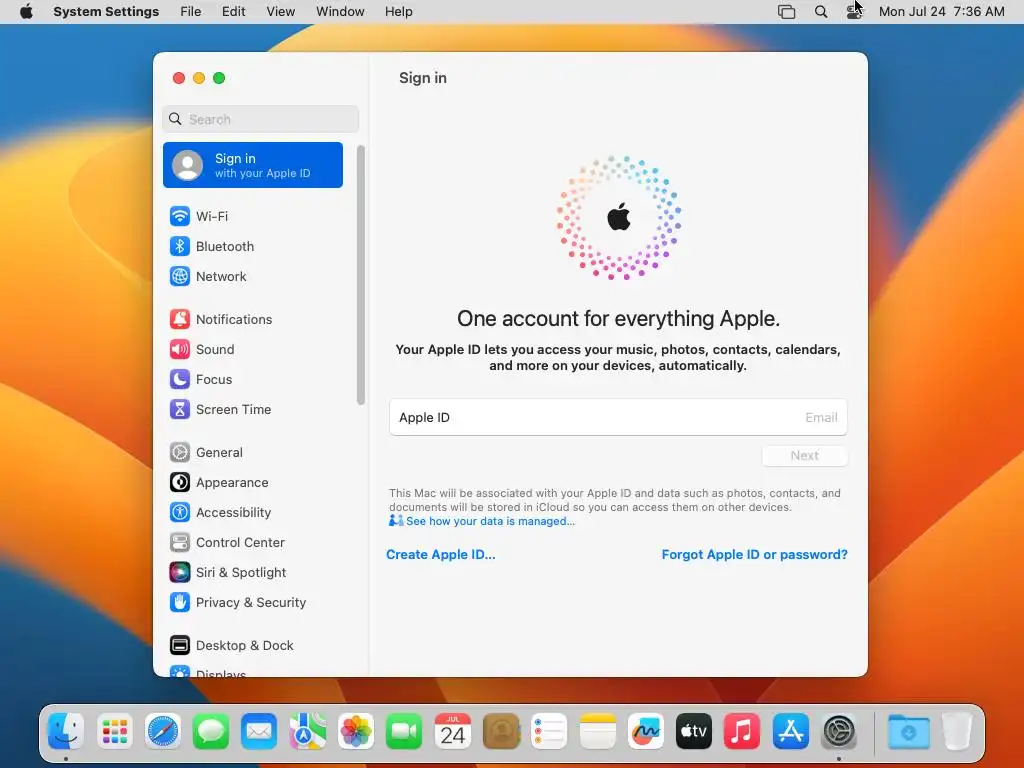Open Photos from the Dock
The height and width of the screenshot is (768, 1024).
click(356, 731)
